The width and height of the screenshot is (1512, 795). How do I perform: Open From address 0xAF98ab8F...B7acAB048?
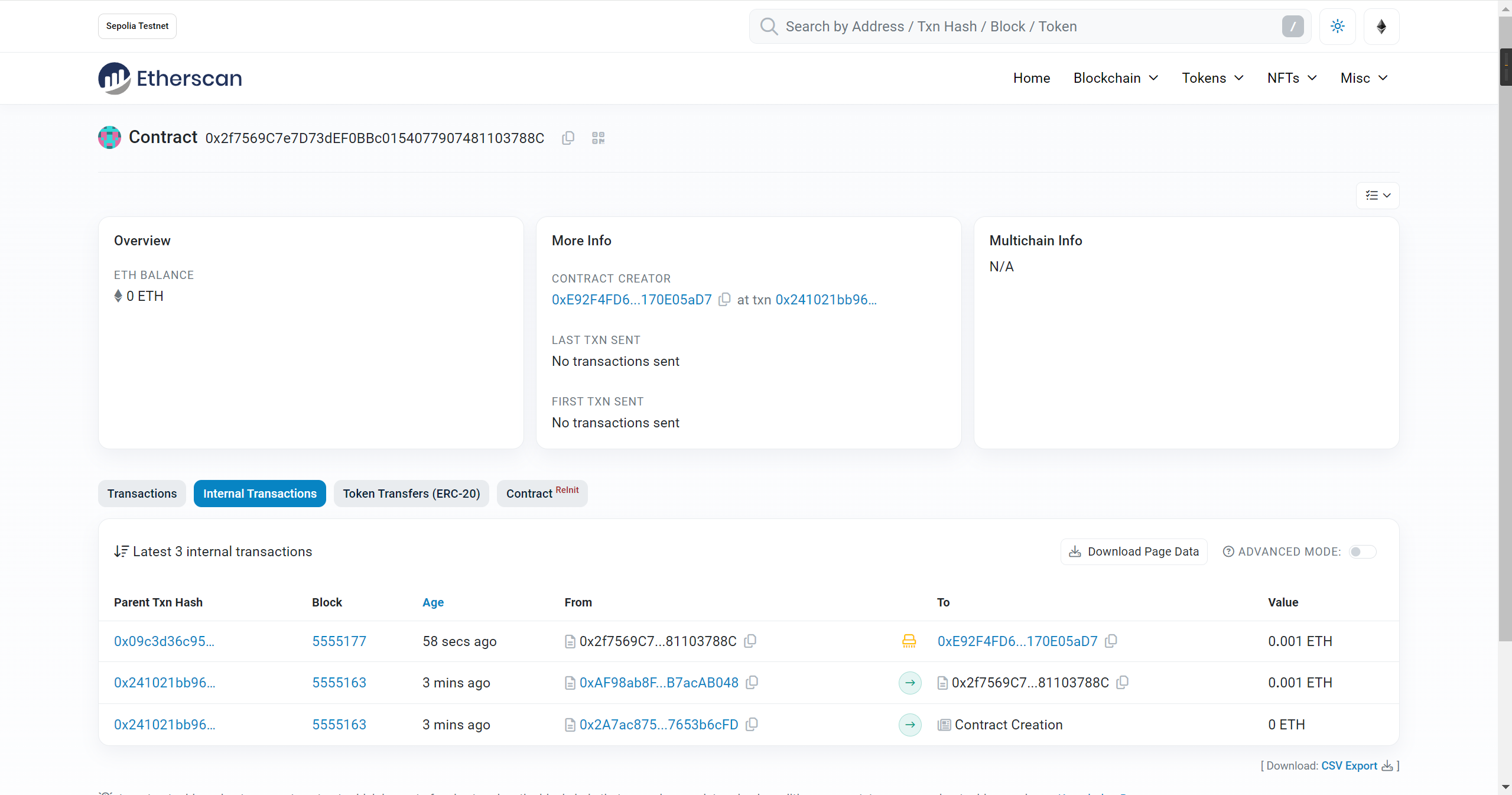point(659,683)
